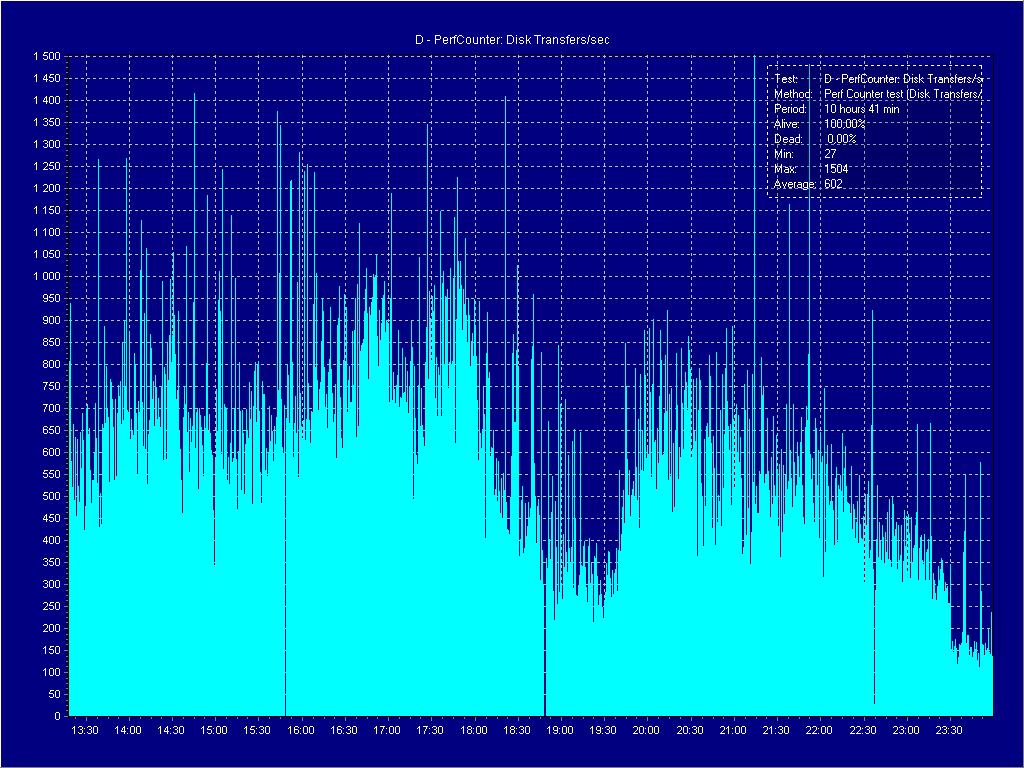Image resolution: width=1024 pixels, height=768 pixels.
Task: Select the 19:00 time axis label
Action: [x=560, y=731]
